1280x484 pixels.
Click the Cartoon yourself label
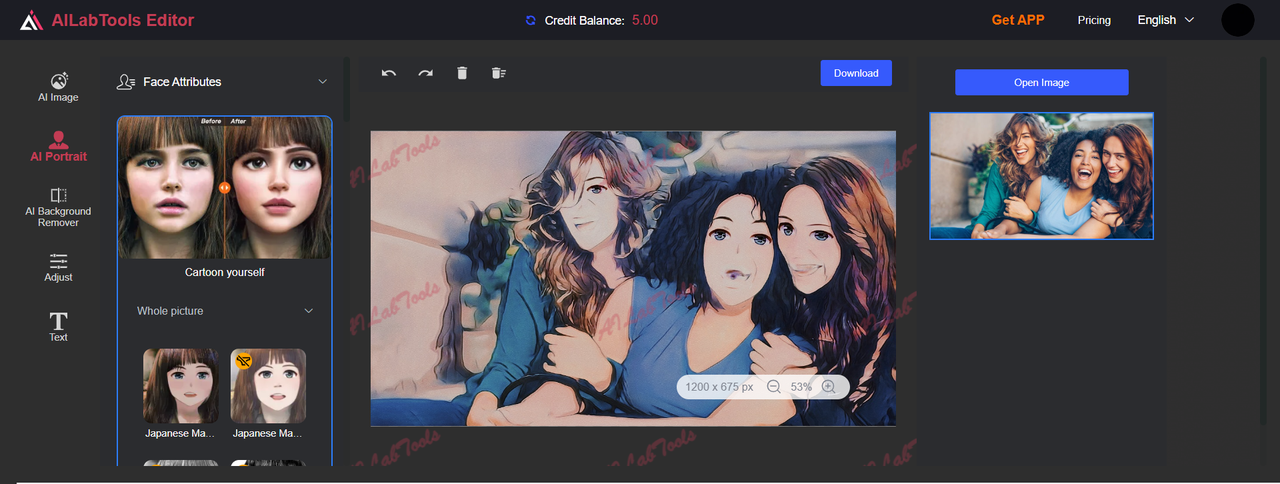pos(225,272)
